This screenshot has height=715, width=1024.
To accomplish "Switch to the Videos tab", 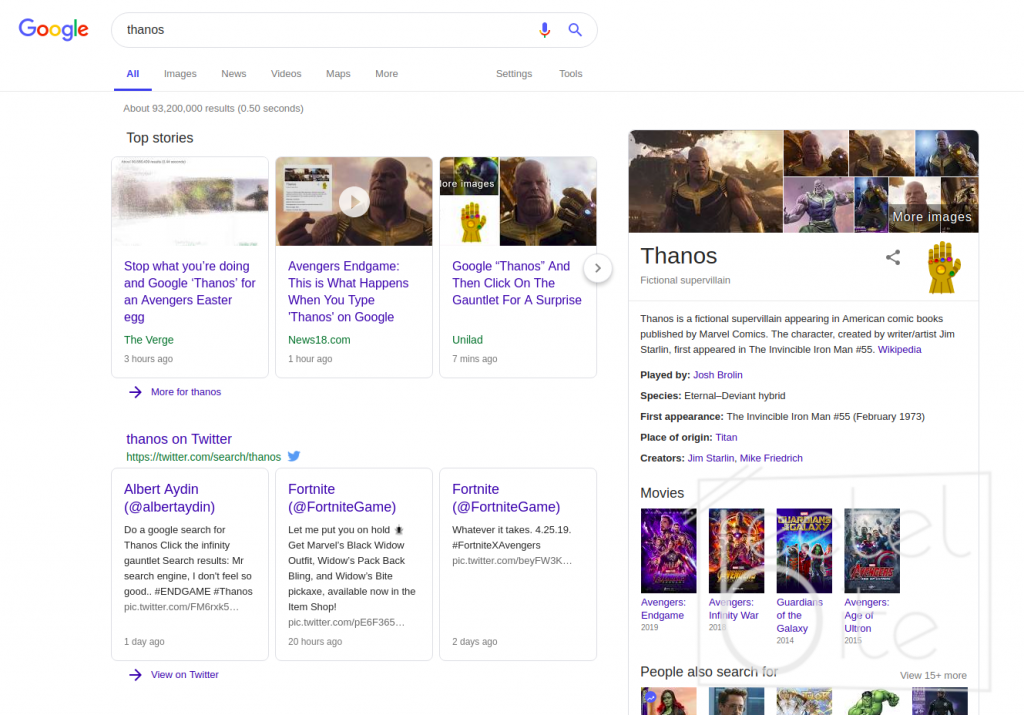I will coord(286,74).
